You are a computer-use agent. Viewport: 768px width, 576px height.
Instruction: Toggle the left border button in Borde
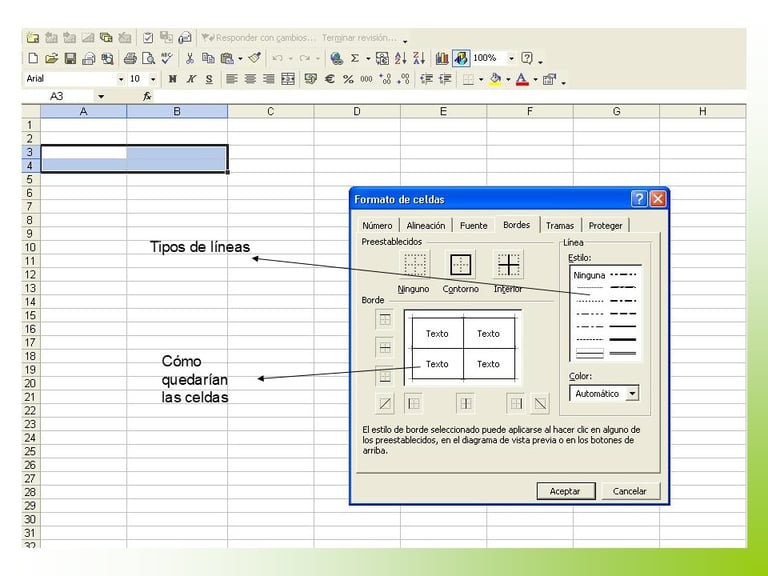click(414, 403)
